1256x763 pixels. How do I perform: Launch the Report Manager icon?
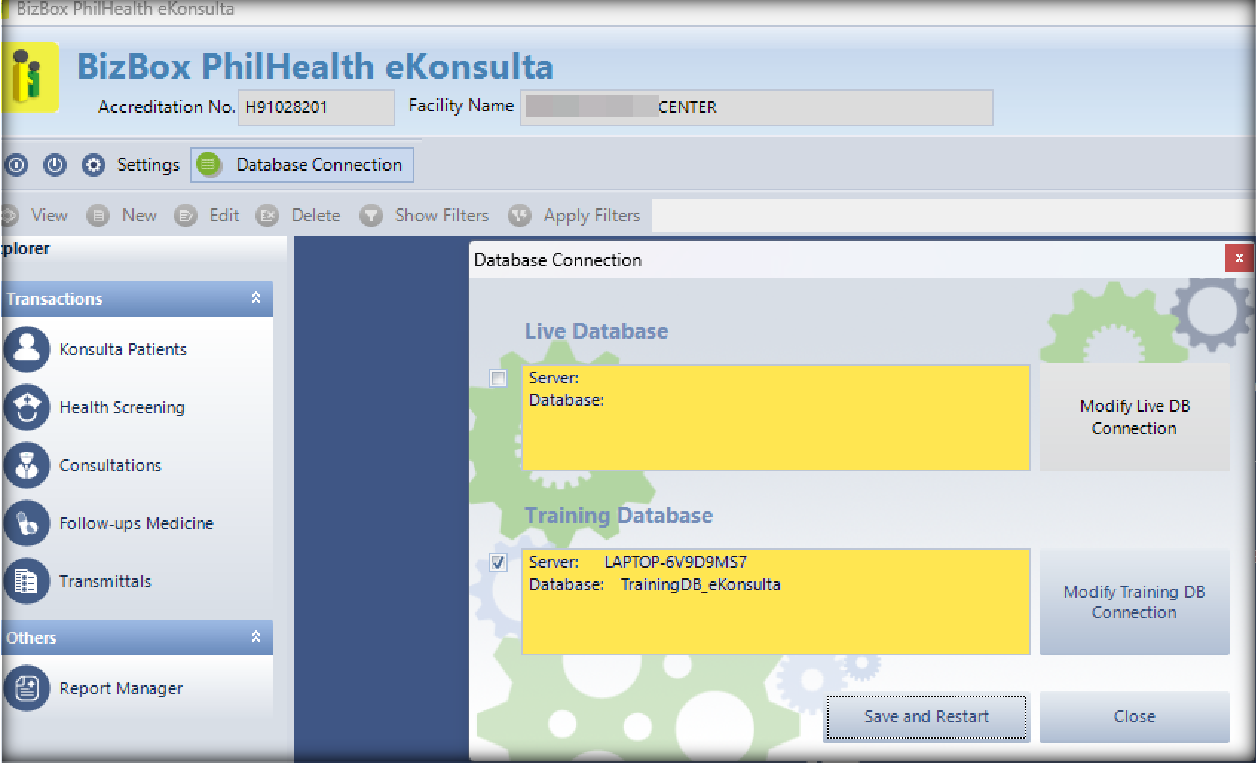tap(27, 688)
